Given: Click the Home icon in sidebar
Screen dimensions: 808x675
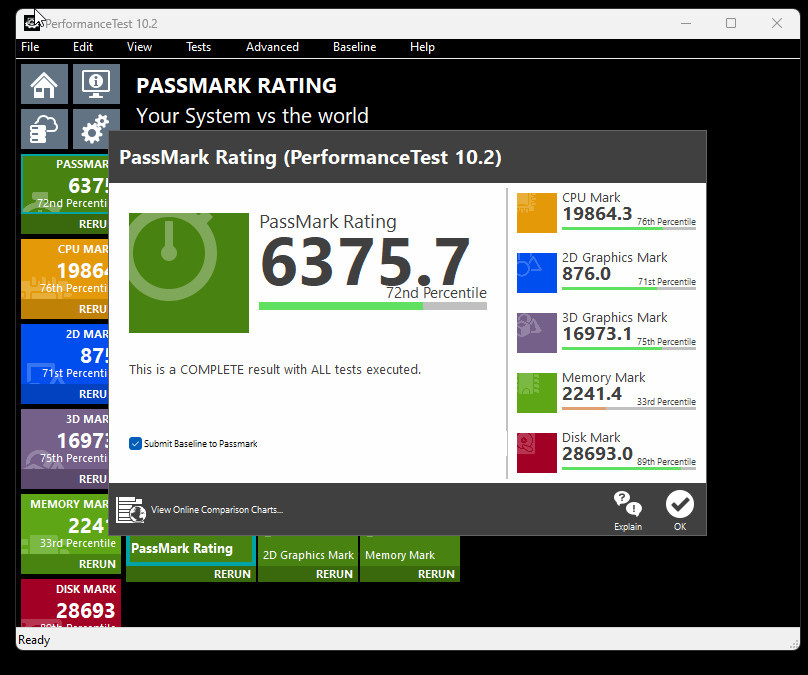Looking at the screenshot, I should click(x=44, y=84).
